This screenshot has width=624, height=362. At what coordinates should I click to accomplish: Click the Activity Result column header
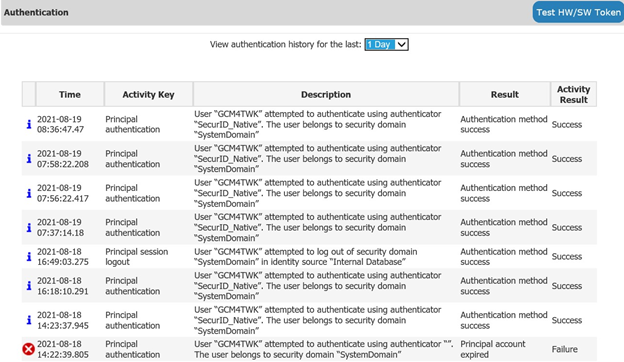click(x=573, y=94)
